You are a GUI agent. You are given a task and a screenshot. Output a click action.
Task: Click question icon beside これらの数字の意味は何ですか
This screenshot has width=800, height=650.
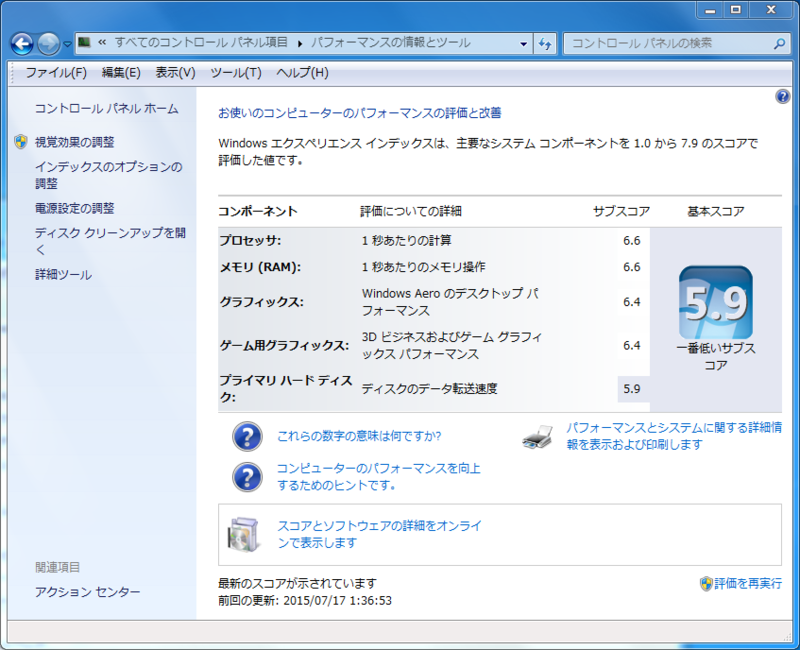pyautogui.click(x=247, y=436)
